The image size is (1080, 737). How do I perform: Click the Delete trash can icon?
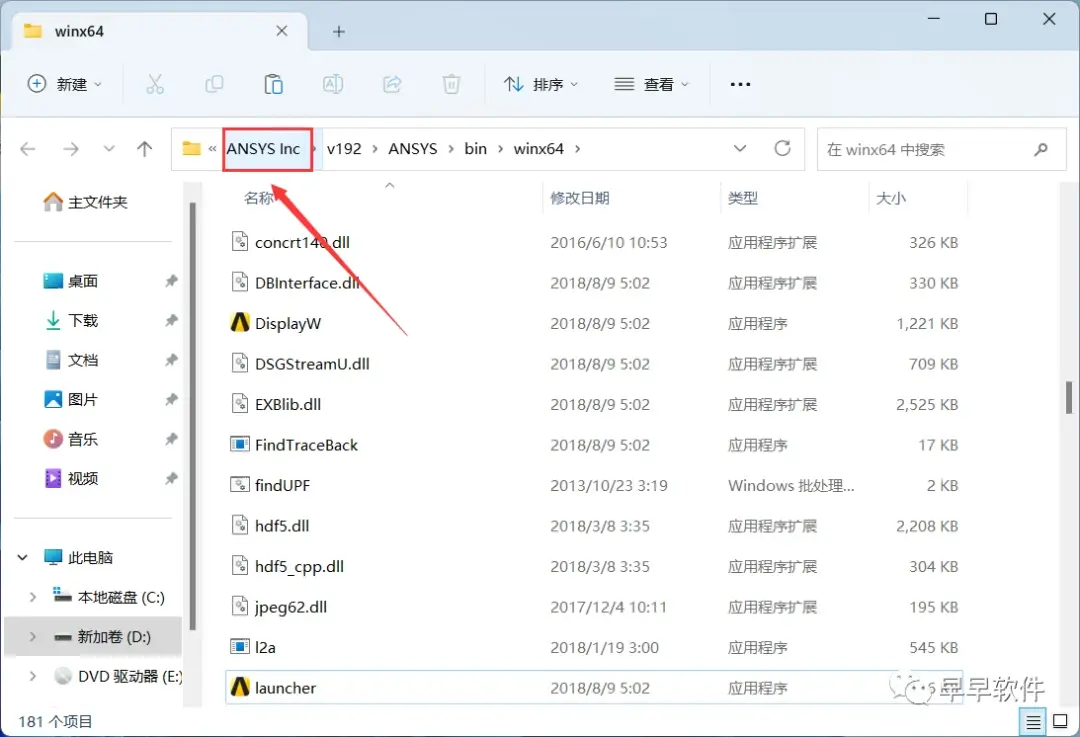pyautogui.click(x=451, y=85)
